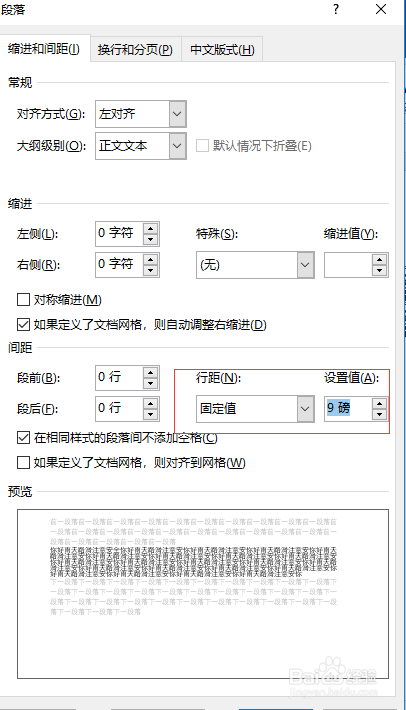Click the paragraph preview box
The height and width of the screenshot is (710, 406).
[x=203, y=594]
